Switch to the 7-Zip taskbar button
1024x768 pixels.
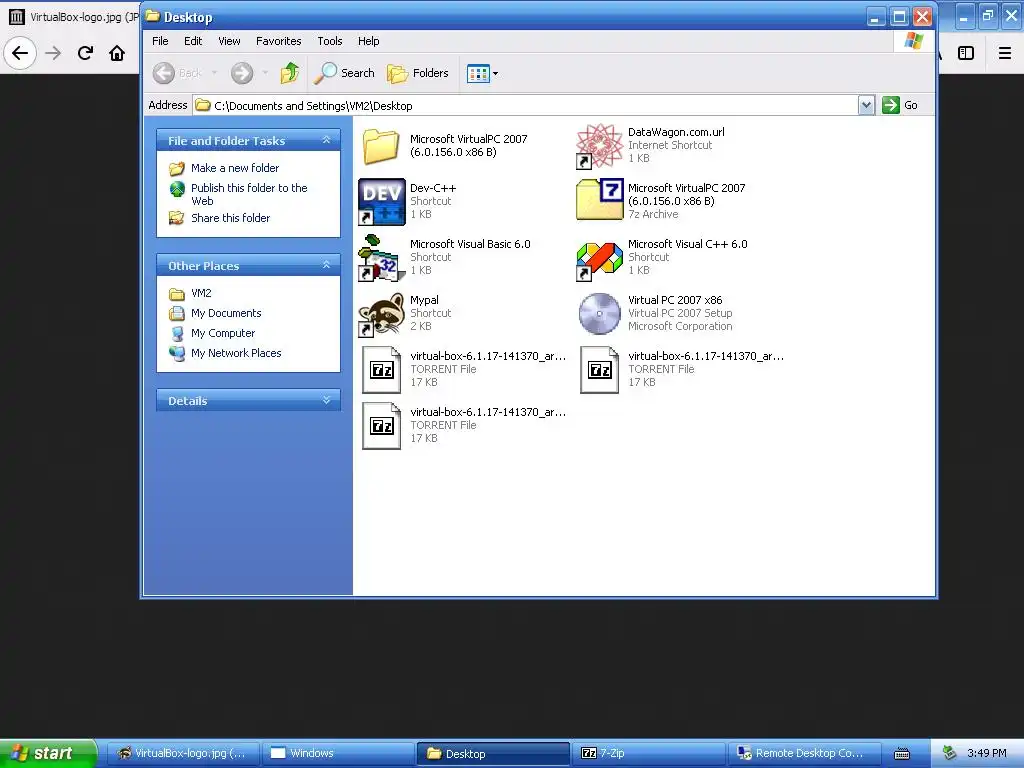coord(648,753)
